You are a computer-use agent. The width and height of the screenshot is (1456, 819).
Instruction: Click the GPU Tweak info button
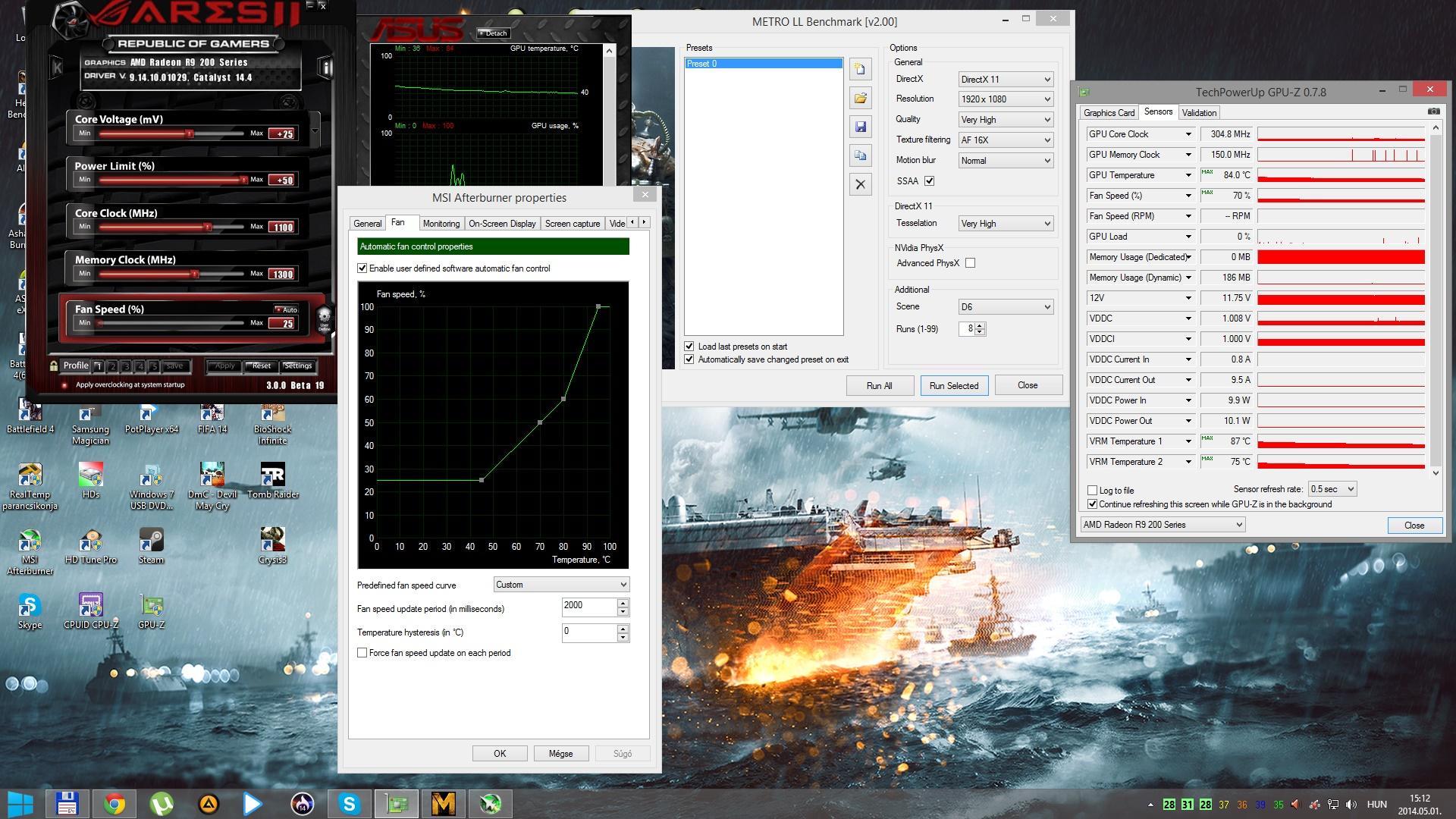pyautogui.click(x=326, y=68)
